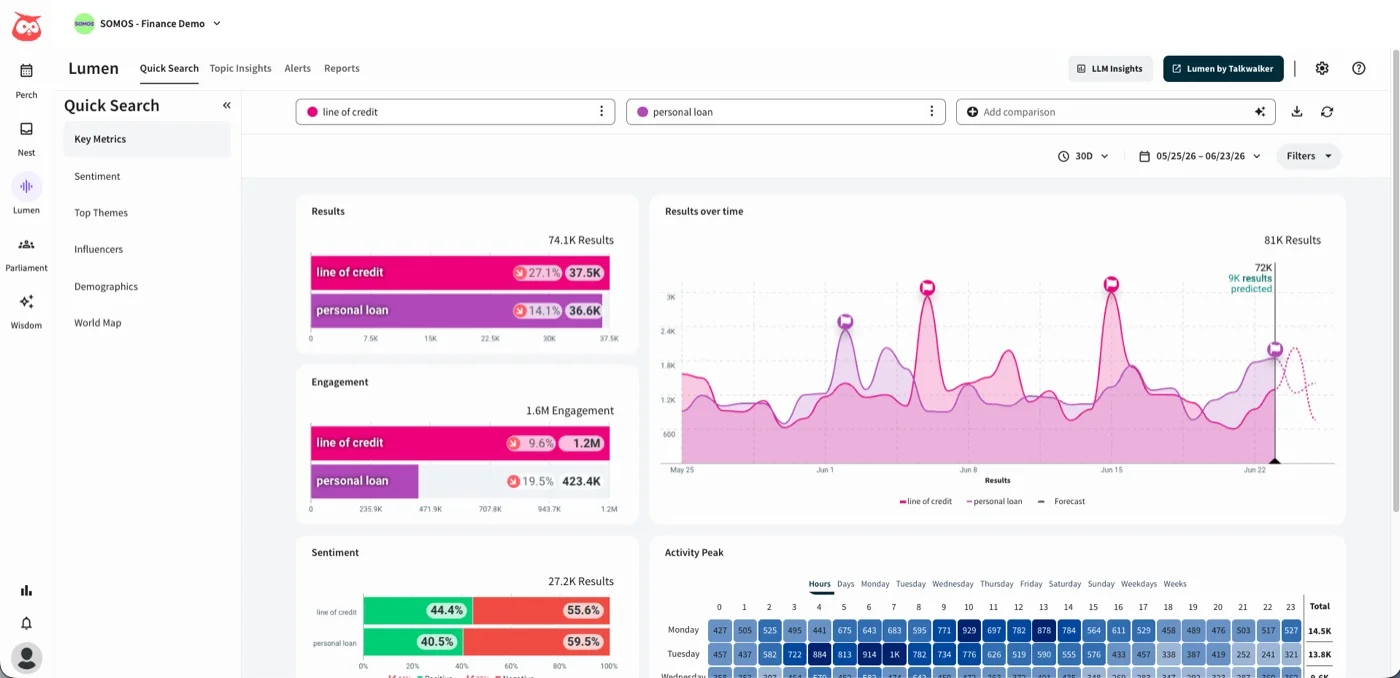
Task: Click the LLM Insights button
Action: click(1110, 68)
